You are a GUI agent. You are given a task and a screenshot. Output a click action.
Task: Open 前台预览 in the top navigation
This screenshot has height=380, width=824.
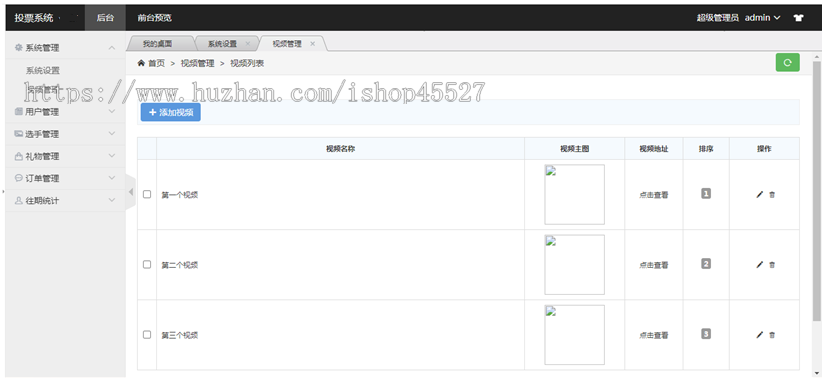(x=154, y=18)
